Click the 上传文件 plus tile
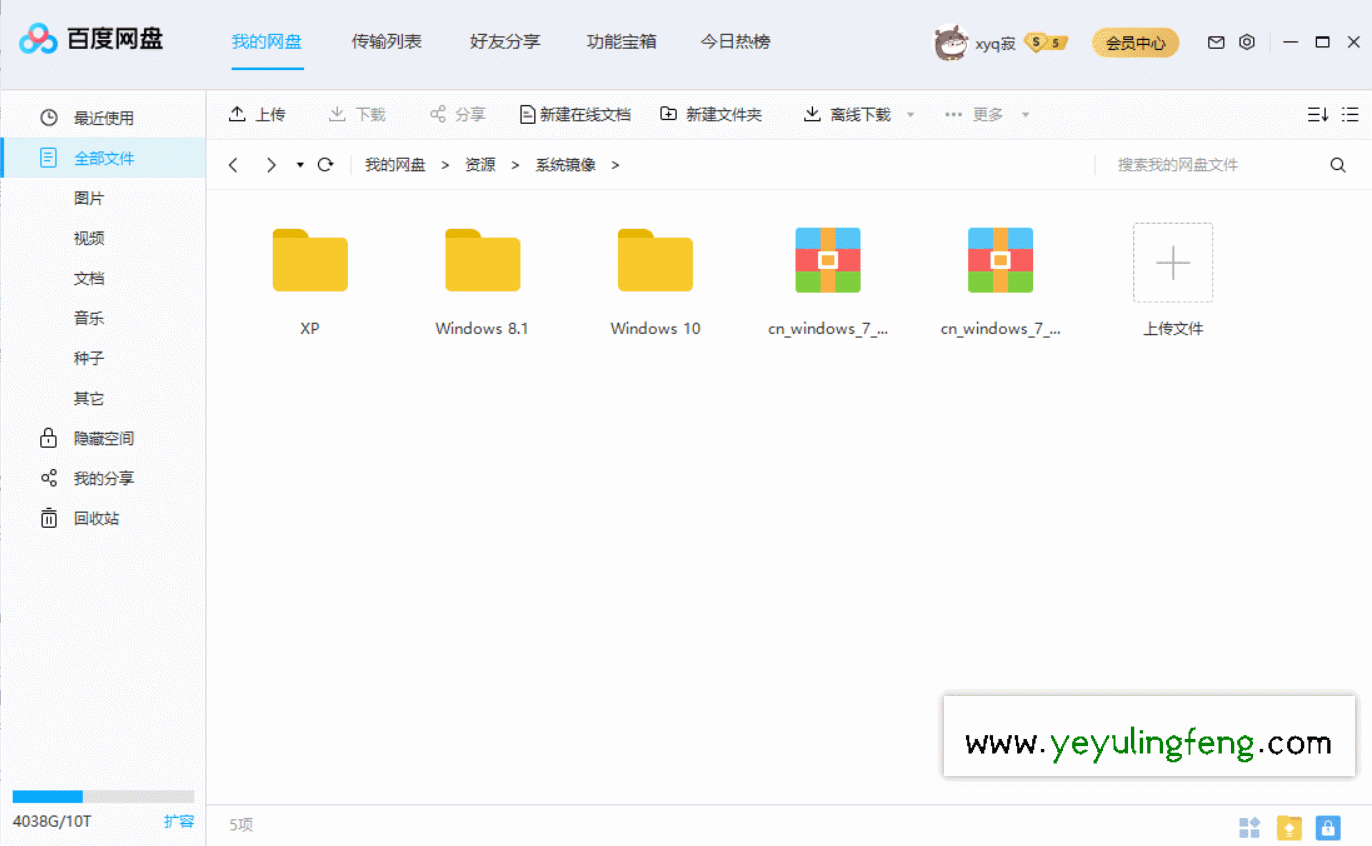Screen dimensions: 1372x846 click(1173, 263)
